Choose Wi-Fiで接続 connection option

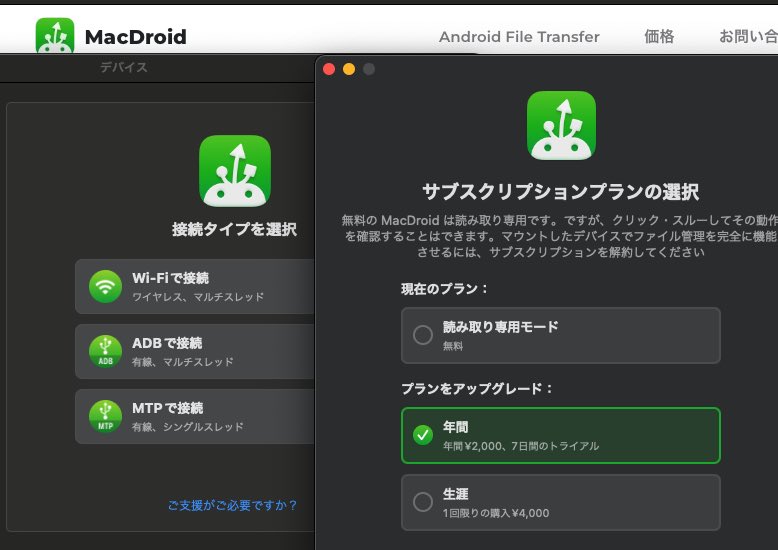coord(194,286)
